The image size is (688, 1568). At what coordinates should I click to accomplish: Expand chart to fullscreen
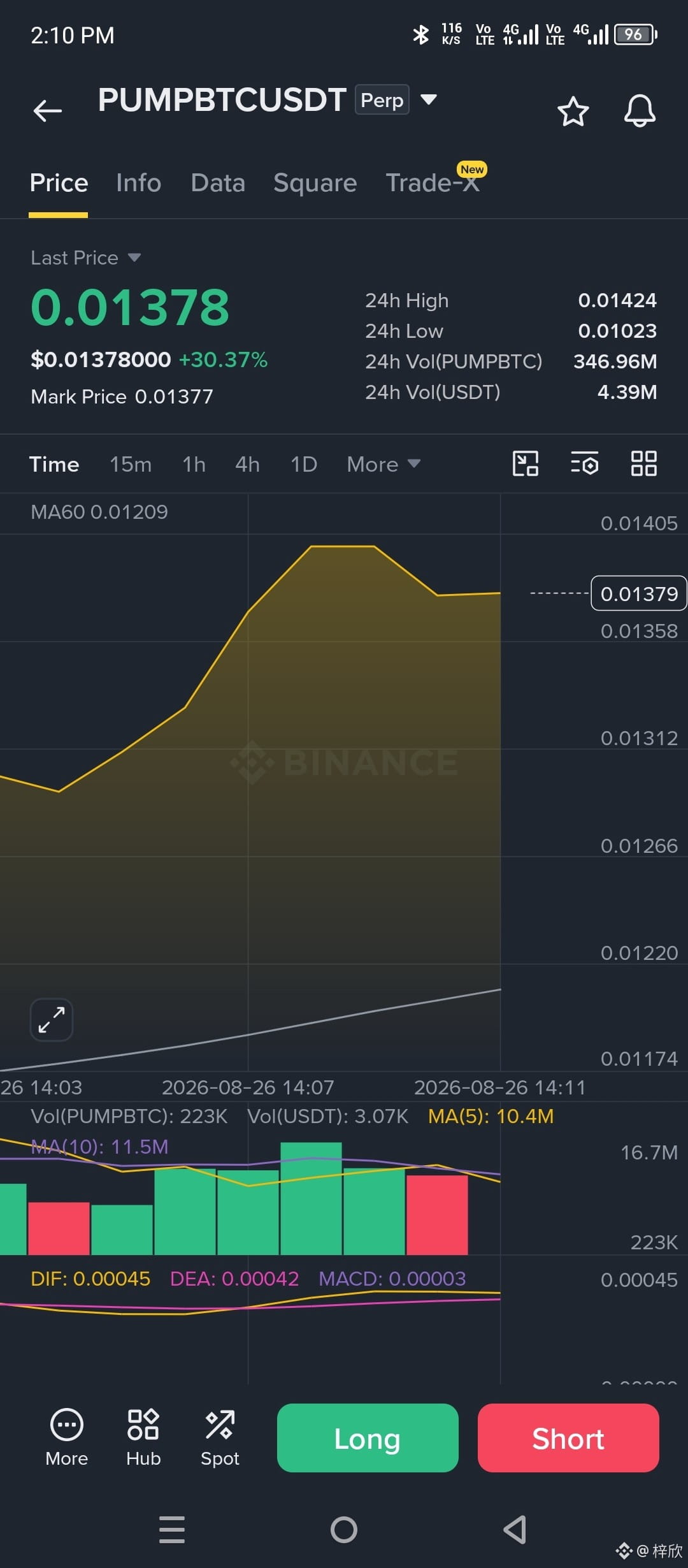point(52,1020)
